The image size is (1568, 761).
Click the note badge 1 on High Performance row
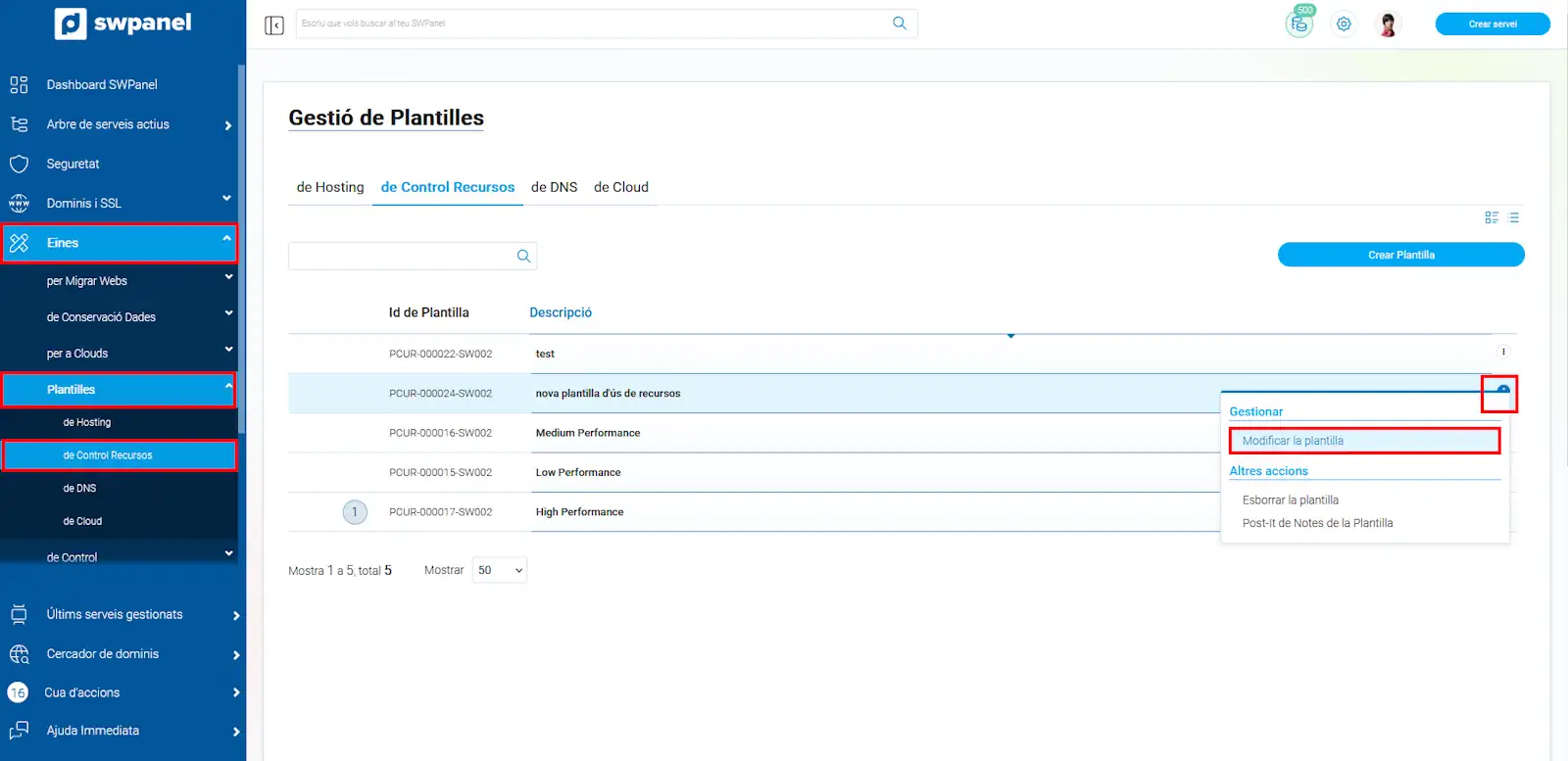point(355,512)
